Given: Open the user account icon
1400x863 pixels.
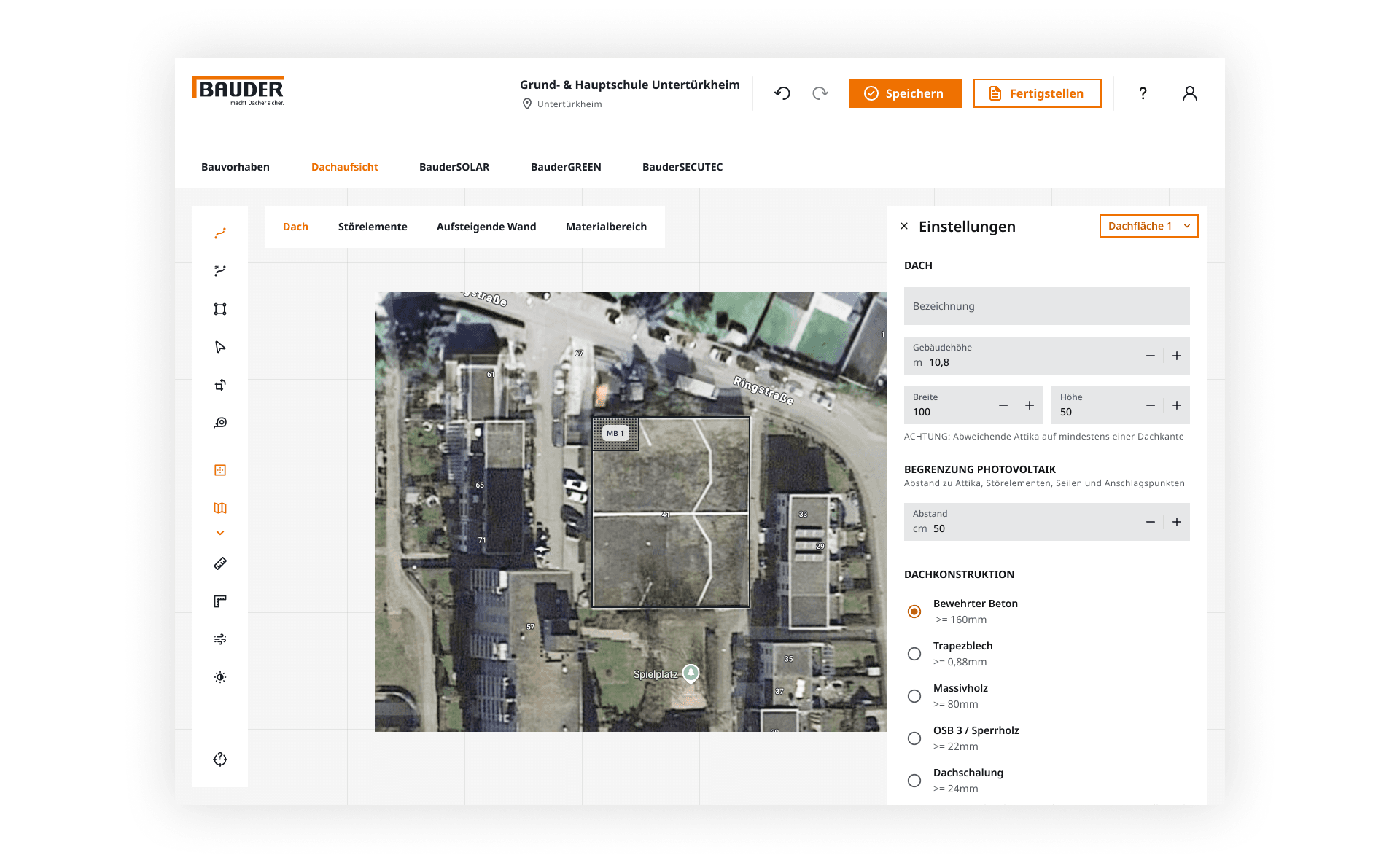Looking at the screenshot, I should point(1189,93).
